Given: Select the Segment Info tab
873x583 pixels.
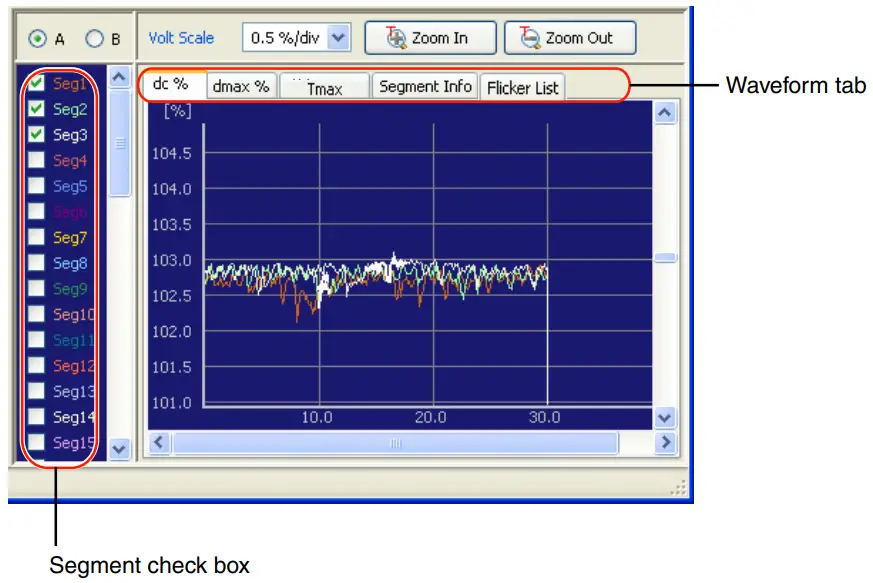Looking at the screenshot, I should pos(425,87).
